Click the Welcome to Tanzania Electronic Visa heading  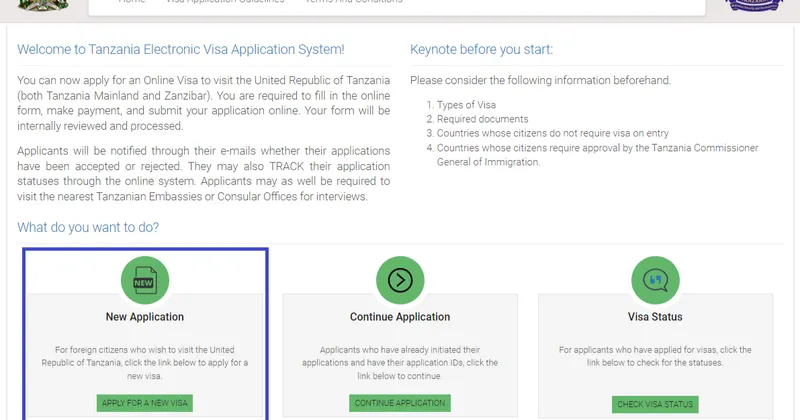pos(181,49)
